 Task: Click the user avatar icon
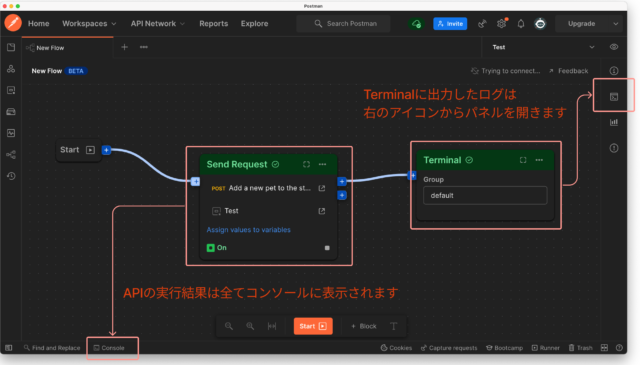[540, 24]
